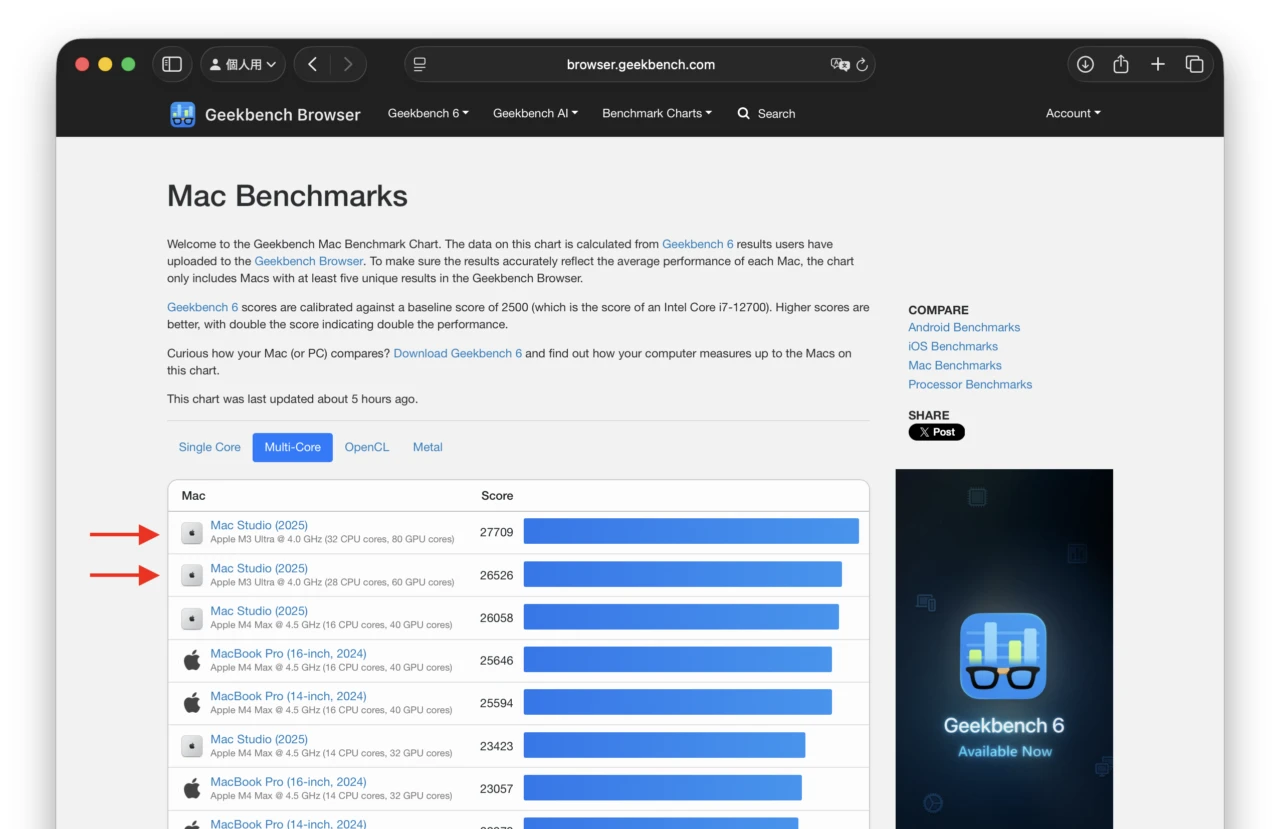1280x829 pixels.
Task: Select the Metal tab
Action: [427, 447]
